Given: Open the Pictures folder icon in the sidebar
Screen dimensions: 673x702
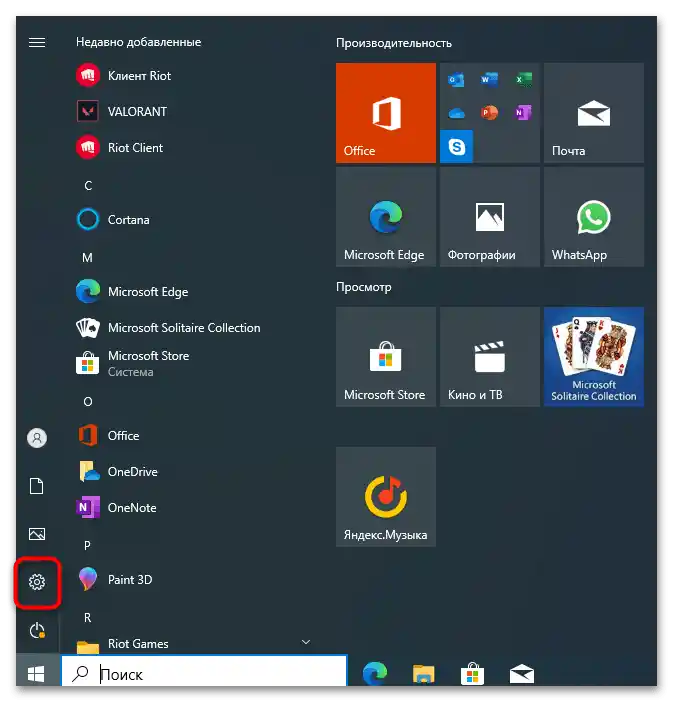Looking at the screenshot, I should click(37, 534).
